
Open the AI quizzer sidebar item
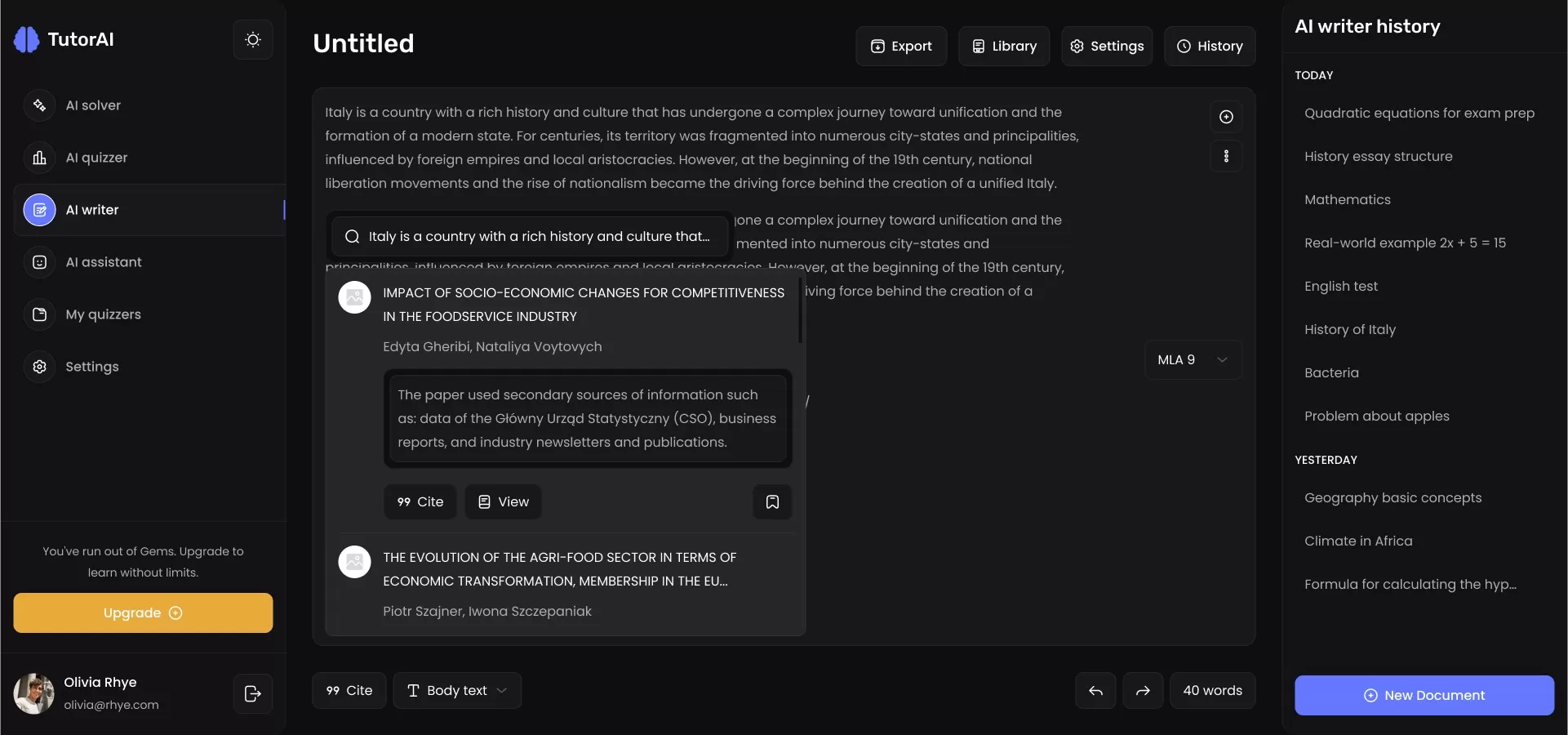tap(96, 158)
